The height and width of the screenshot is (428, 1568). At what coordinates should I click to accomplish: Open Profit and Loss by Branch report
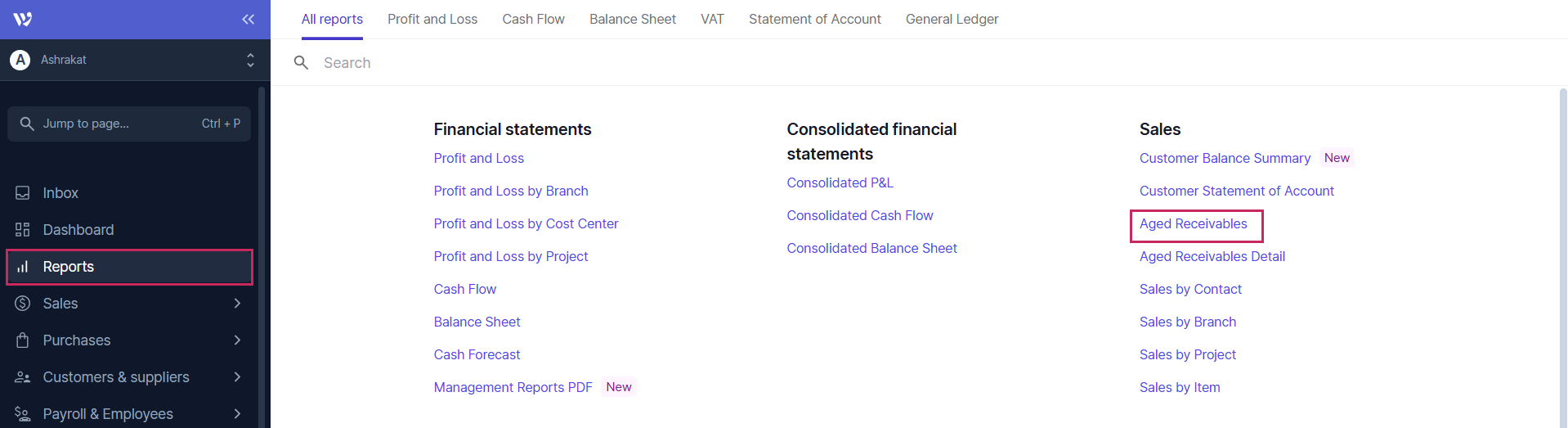pyautogui.click(x=511, y=191)
